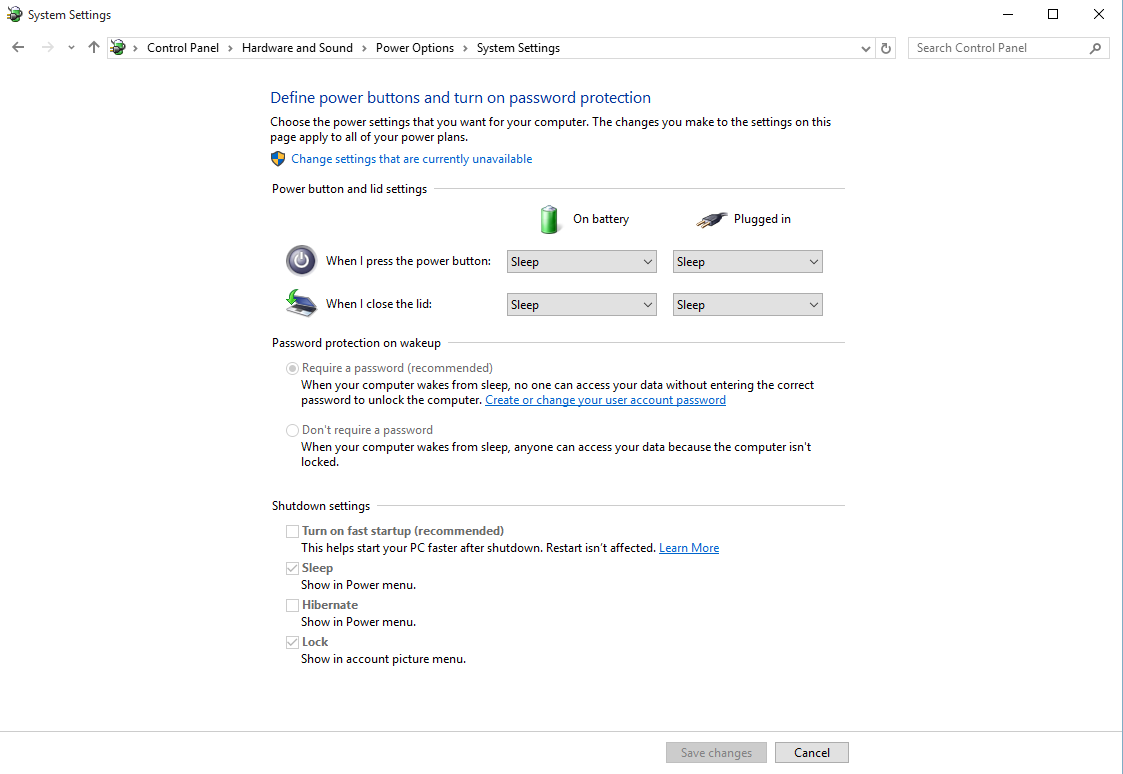This screenshot has width=1123, height=774.
Task: Click the forward navigation arrow
Action: pos(47,47)
